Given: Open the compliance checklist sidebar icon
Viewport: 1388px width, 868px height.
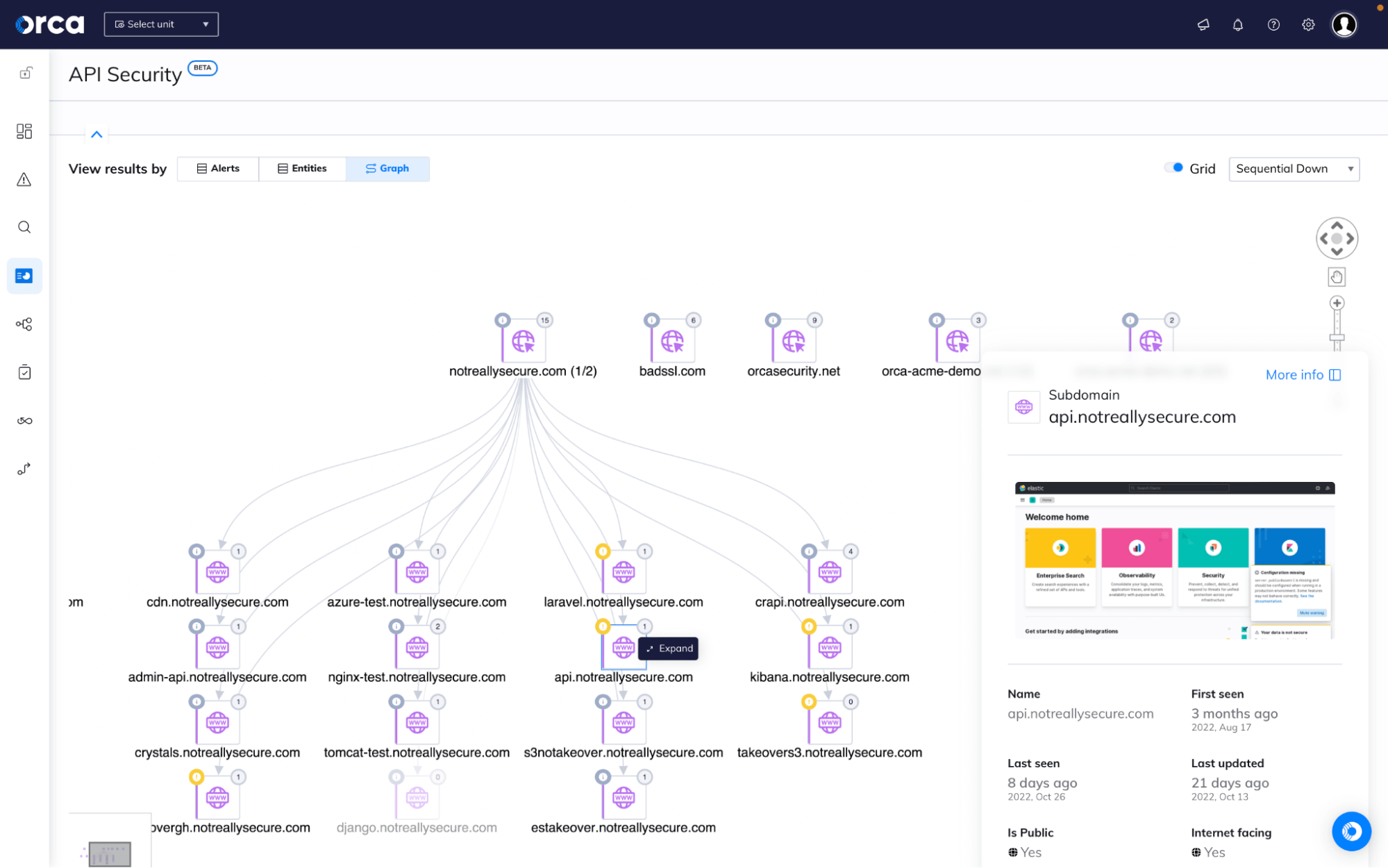Looking at the screenshot, I should (x=24, y=372).
